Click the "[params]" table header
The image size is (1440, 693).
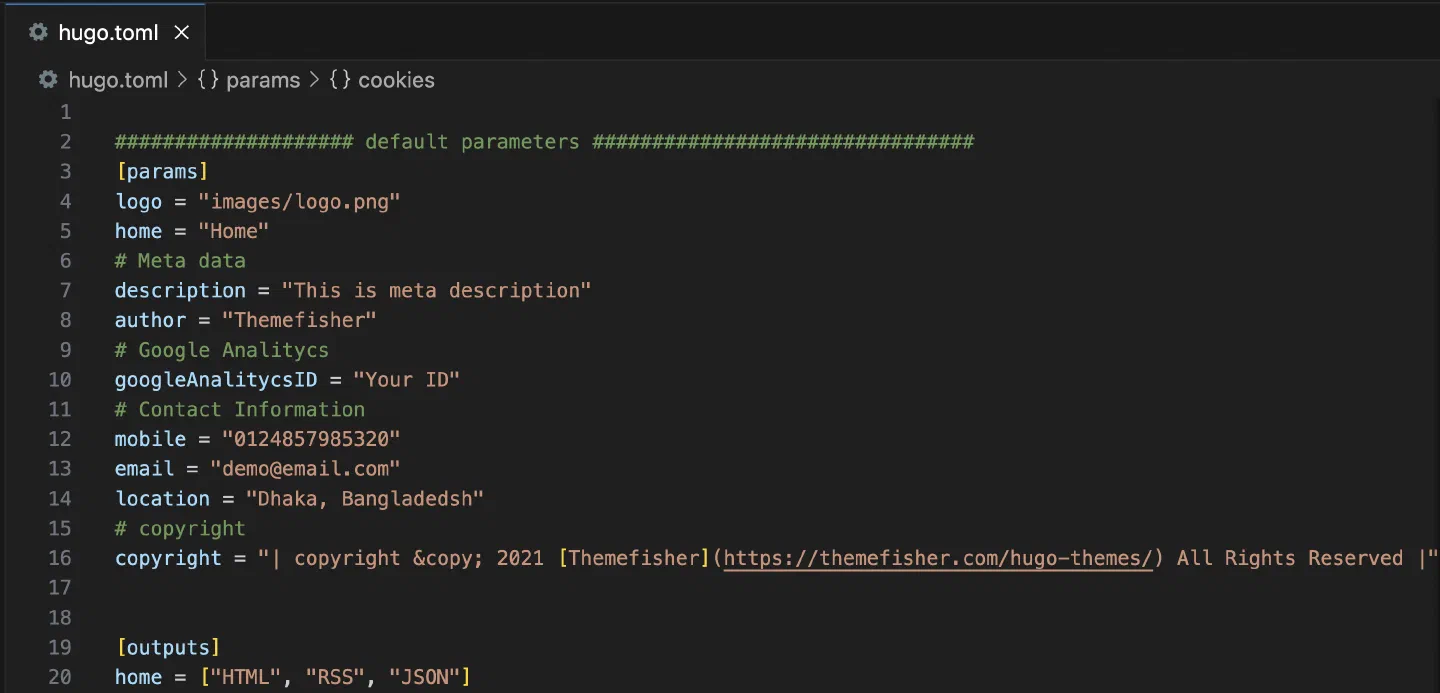[162, 171]
